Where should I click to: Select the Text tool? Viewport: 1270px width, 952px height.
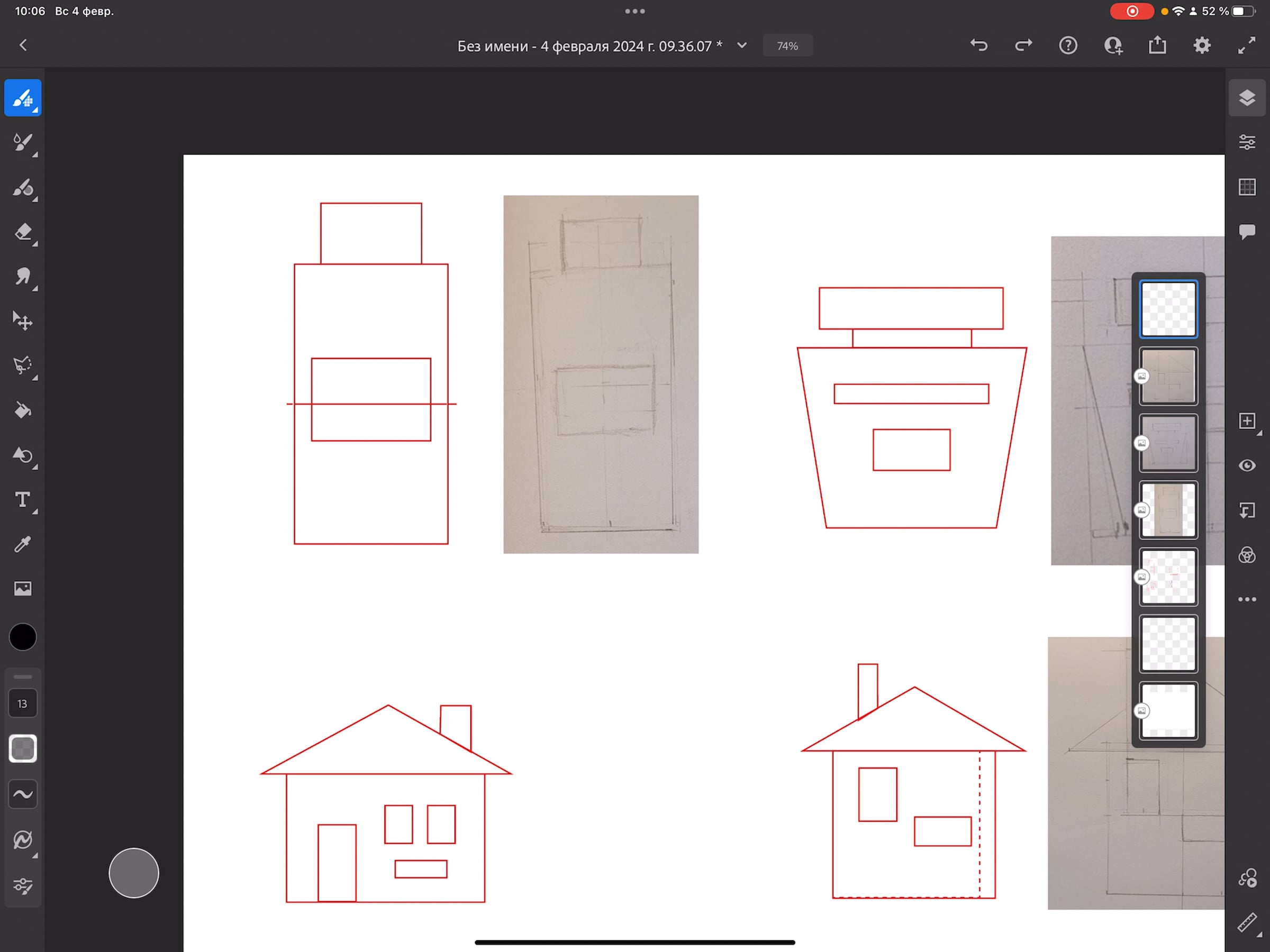pos(23,500)
